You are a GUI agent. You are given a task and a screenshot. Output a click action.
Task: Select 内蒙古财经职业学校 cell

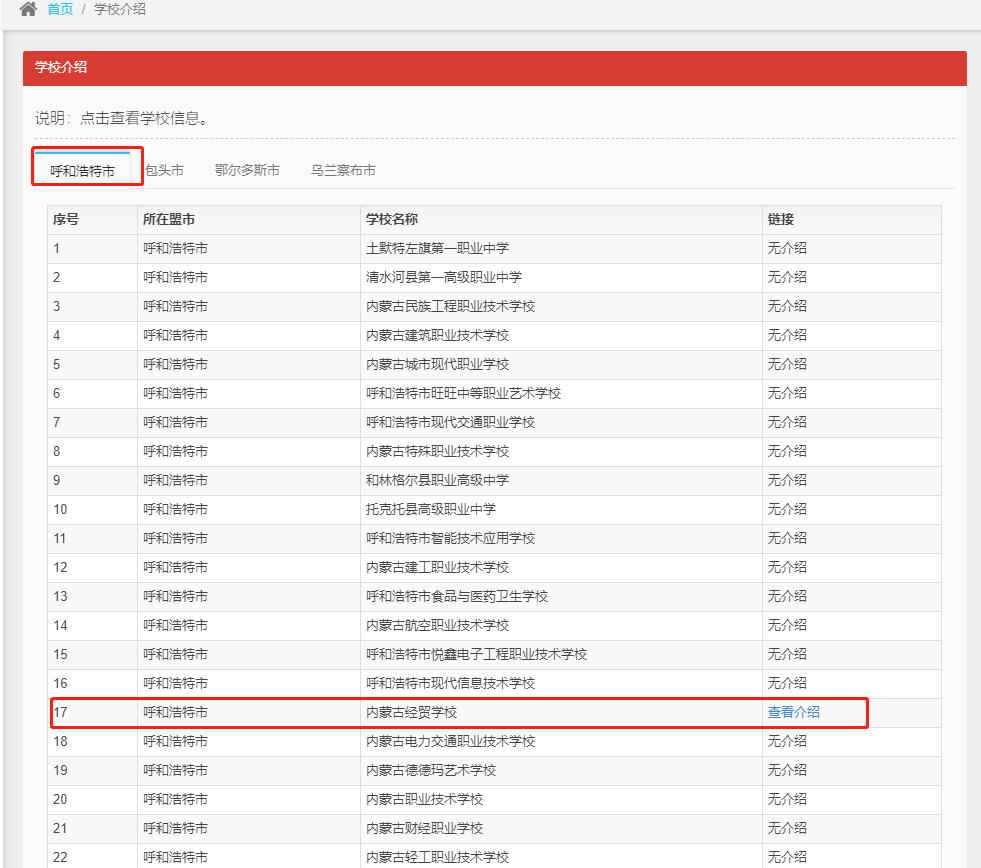tap(561, 829)
